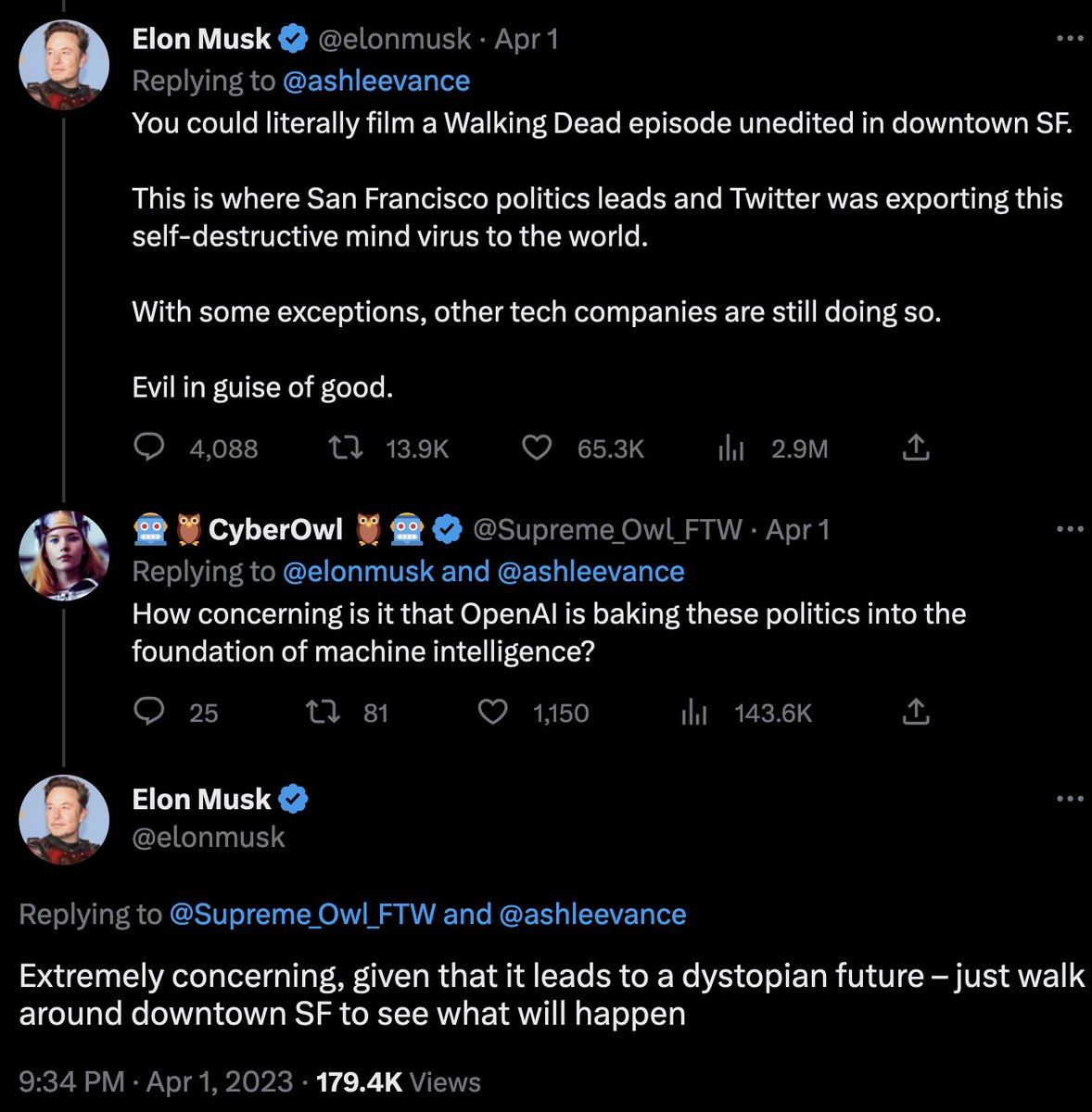Image resolution: width=1092 pixels, height=1112 pixels.
Task: Open CyberOwl's profile picture
Action: click(64, 555)
